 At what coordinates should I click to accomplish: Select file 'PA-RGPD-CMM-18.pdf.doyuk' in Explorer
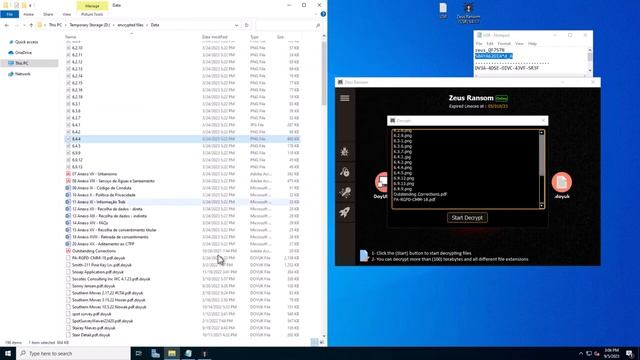pos(98,258)
